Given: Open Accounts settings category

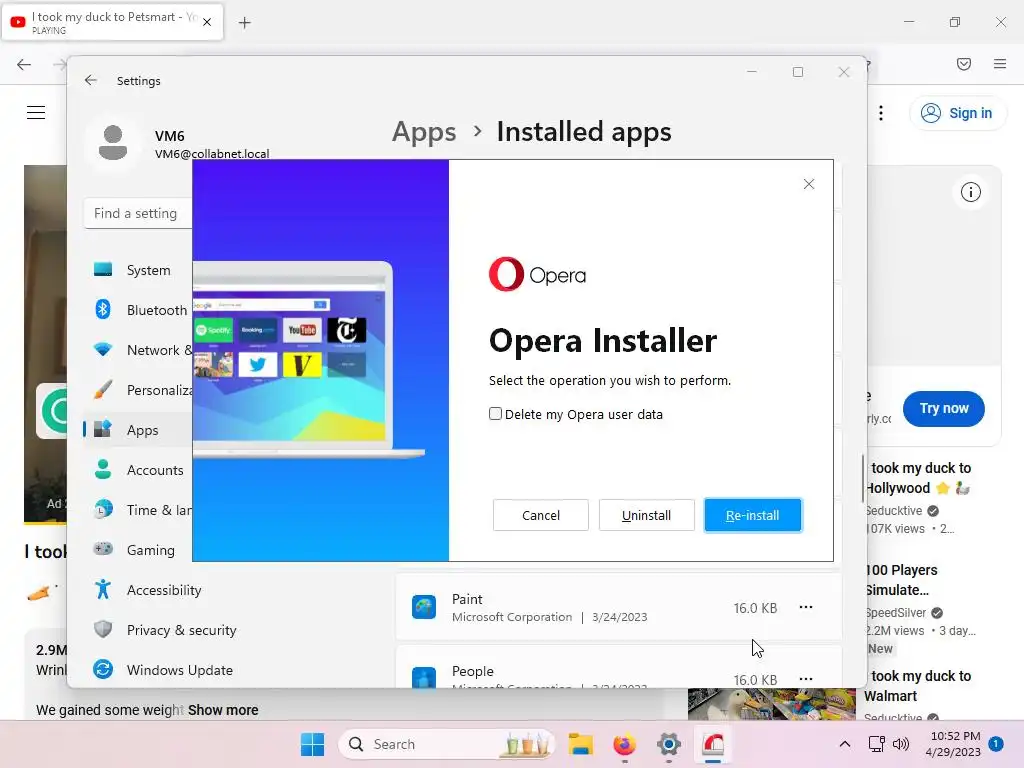Looking at the screenshot, I should [x=138, y=470].
